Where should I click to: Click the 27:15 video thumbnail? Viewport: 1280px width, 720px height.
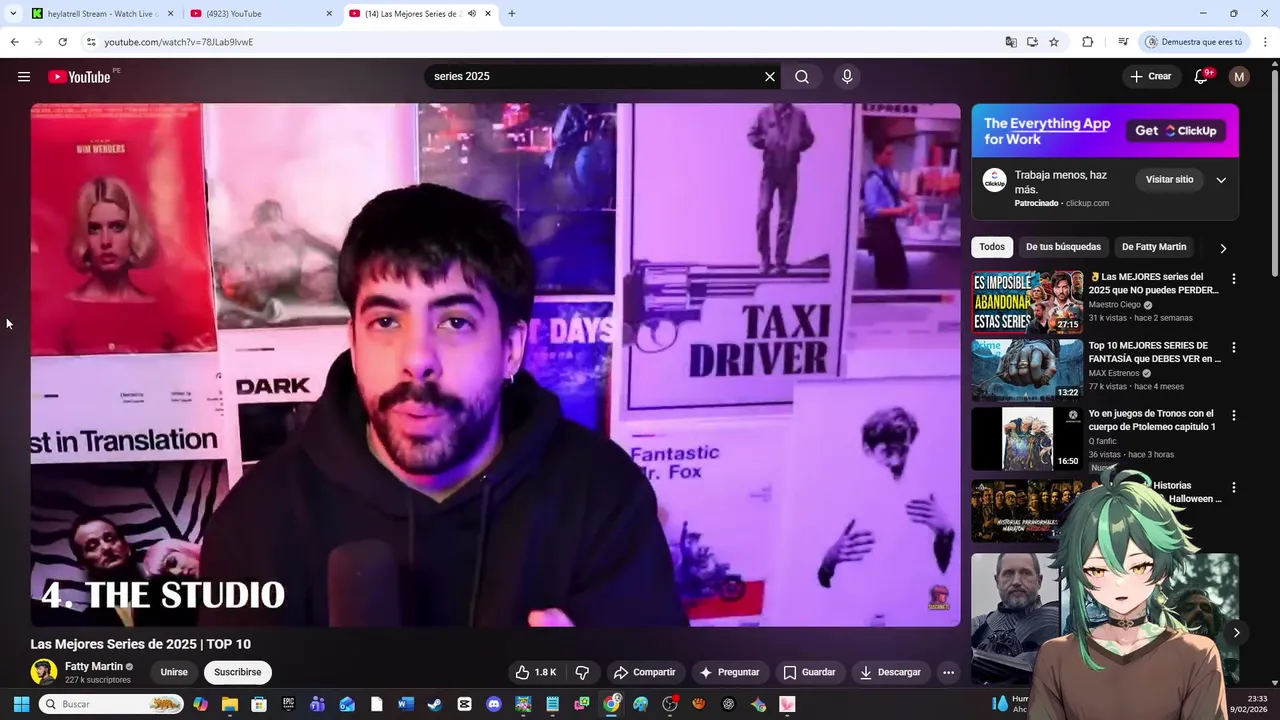tap(1027, 301)
